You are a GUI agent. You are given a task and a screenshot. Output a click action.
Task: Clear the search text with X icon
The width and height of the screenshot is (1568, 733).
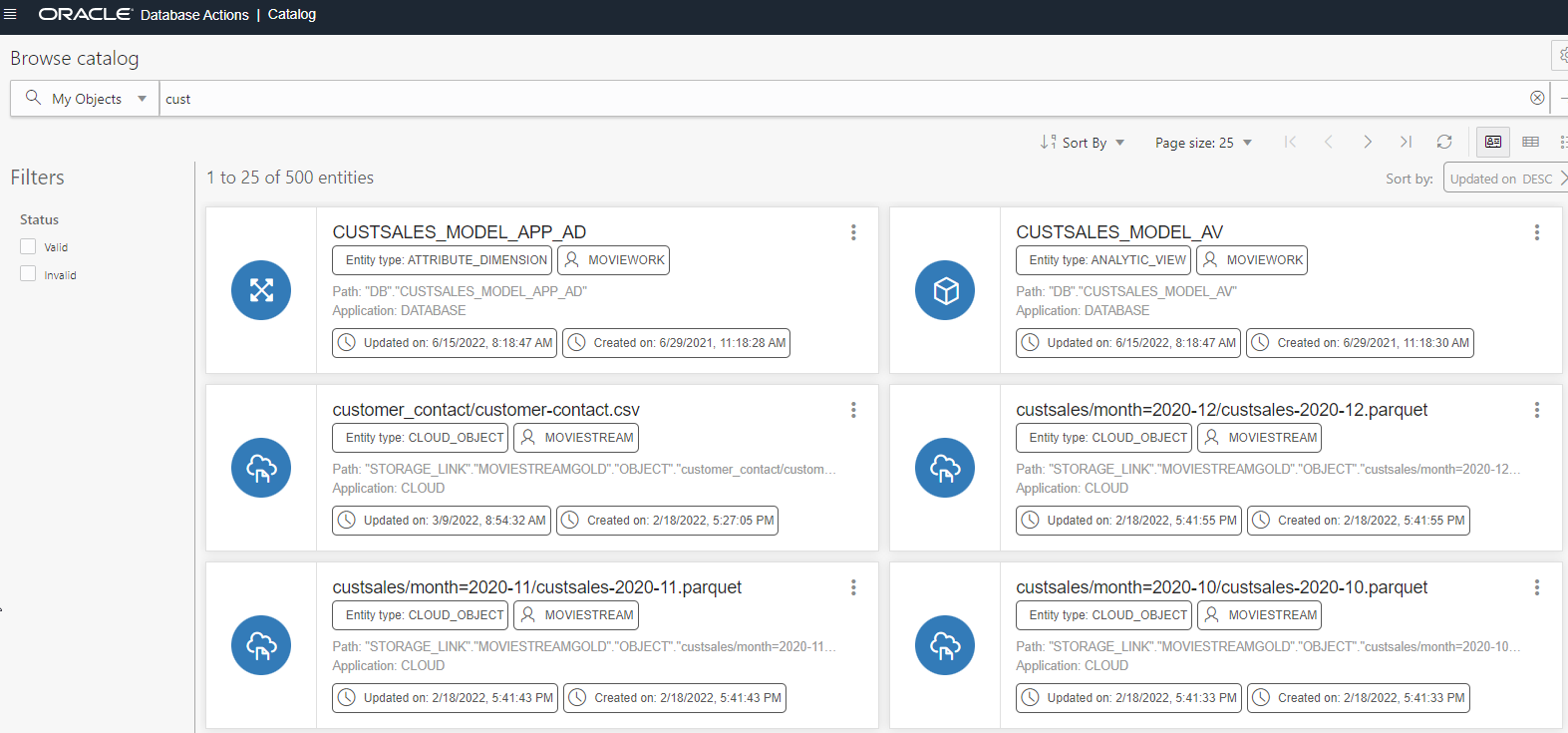pyautogui.click(x=1537, y=98)
